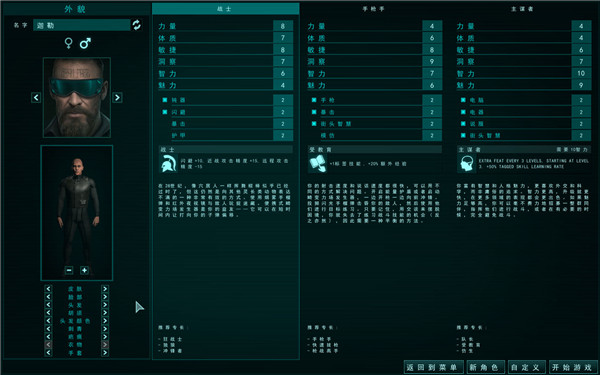Open 自定义 character customization

point(527,367)
